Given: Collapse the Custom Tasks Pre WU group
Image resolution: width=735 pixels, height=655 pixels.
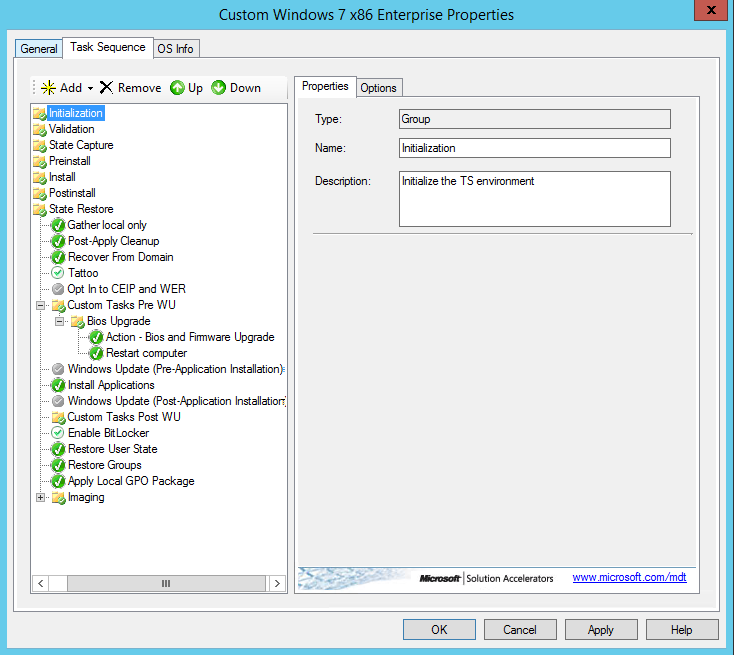Looking at the screenshot, I should (x=41, y=305).
